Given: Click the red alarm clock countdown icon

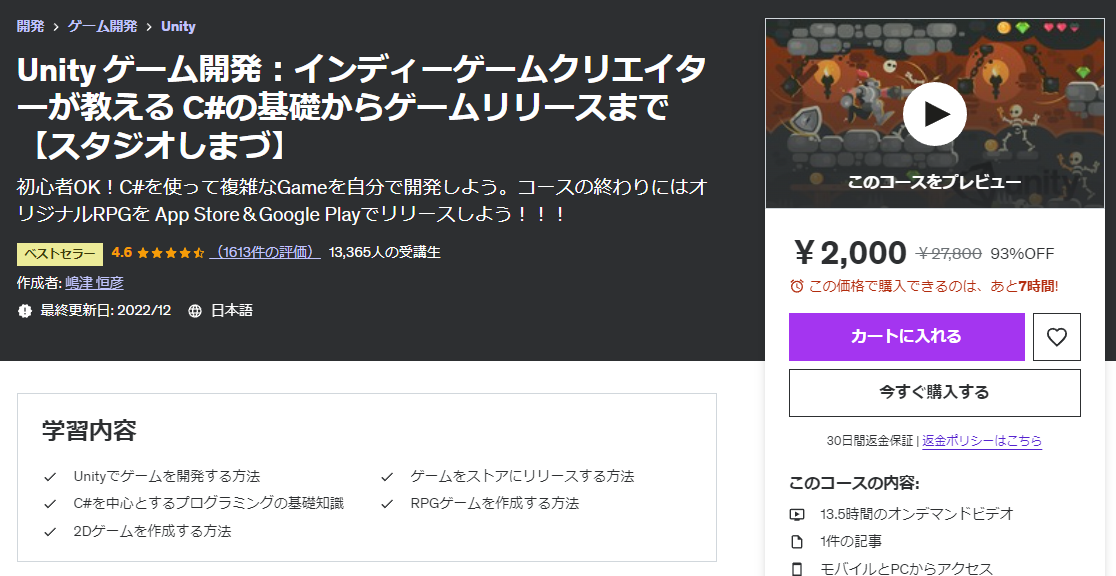Looking at the screenshot, I should click(798, 285).
